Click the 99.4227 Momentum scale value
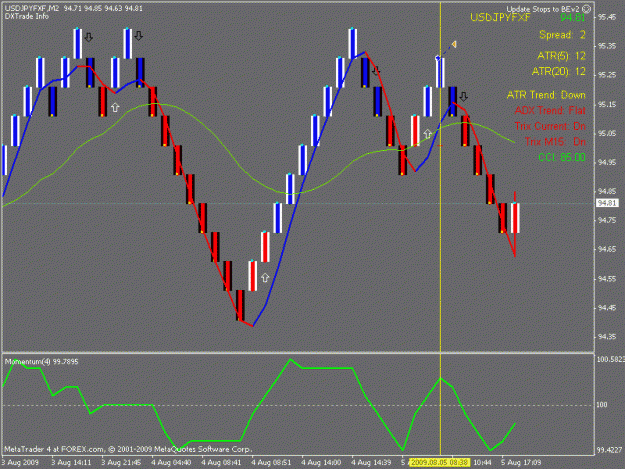 (x=609, y=450)
